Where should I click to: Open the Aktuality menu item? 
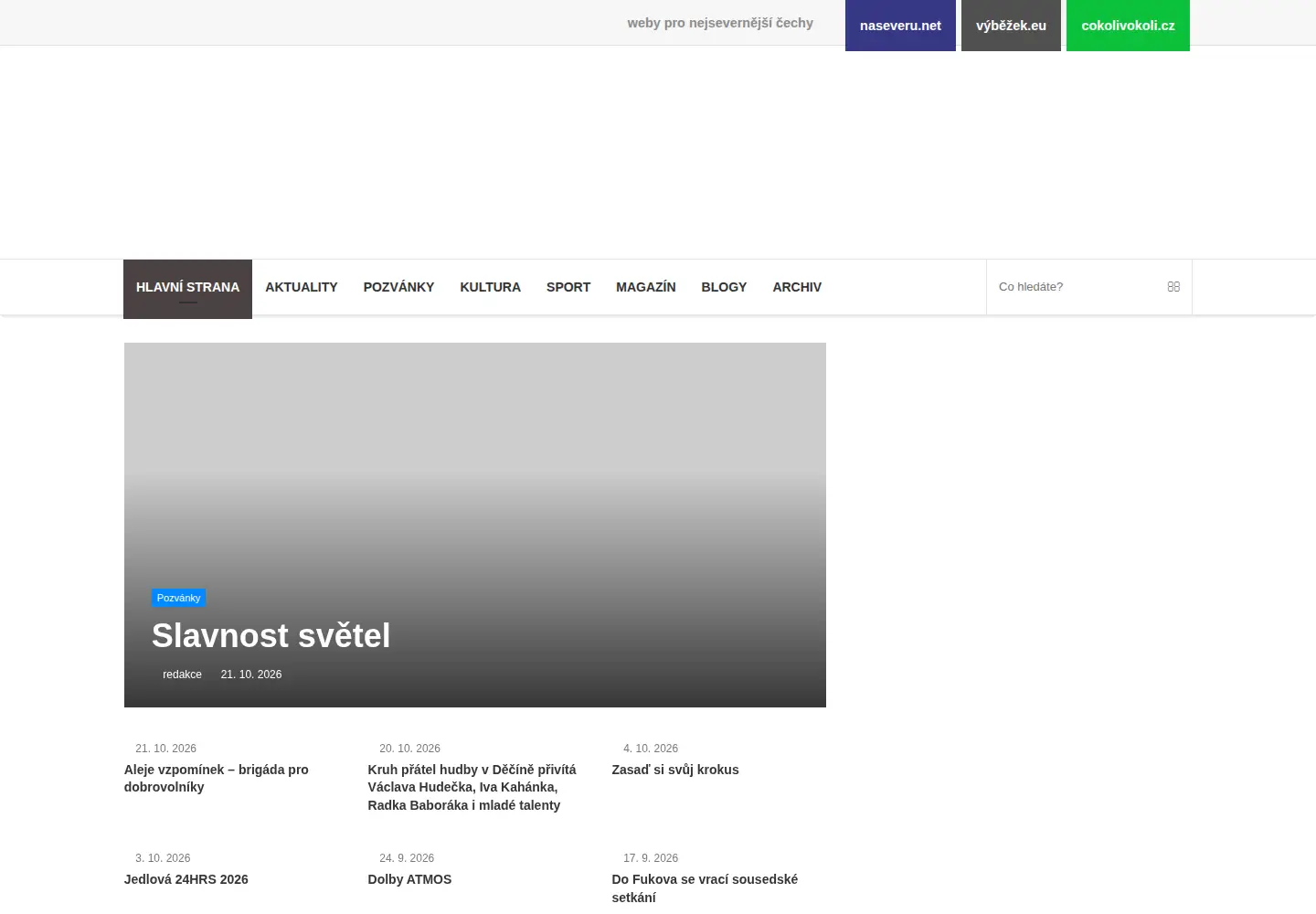click(x=302, y=287)
